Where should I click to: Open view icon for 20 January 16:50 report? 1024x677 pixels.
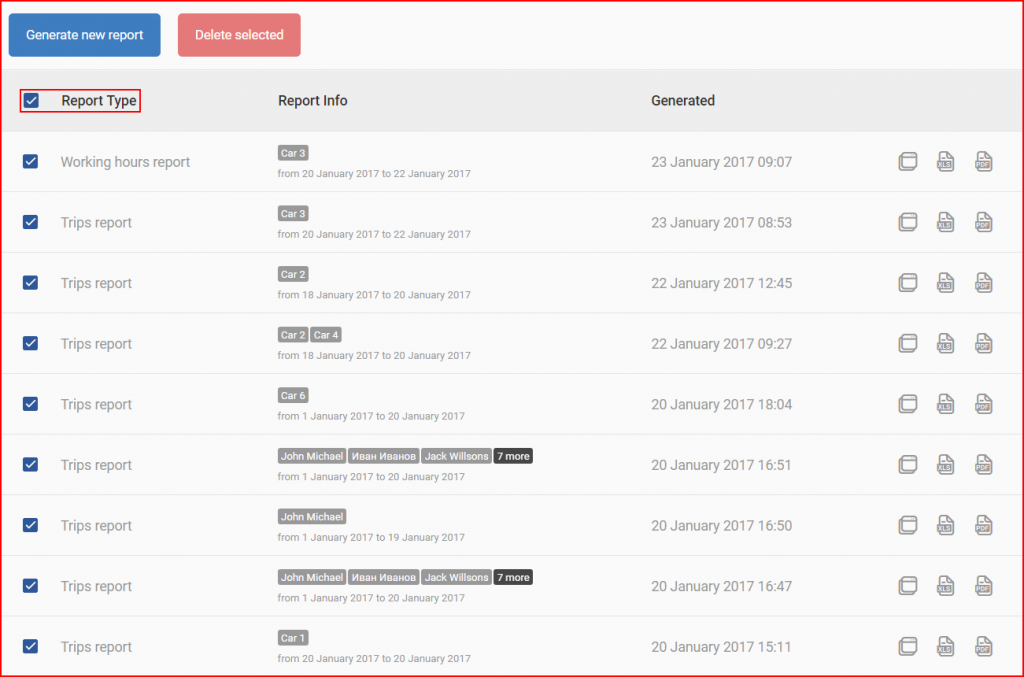pos(908,526)
